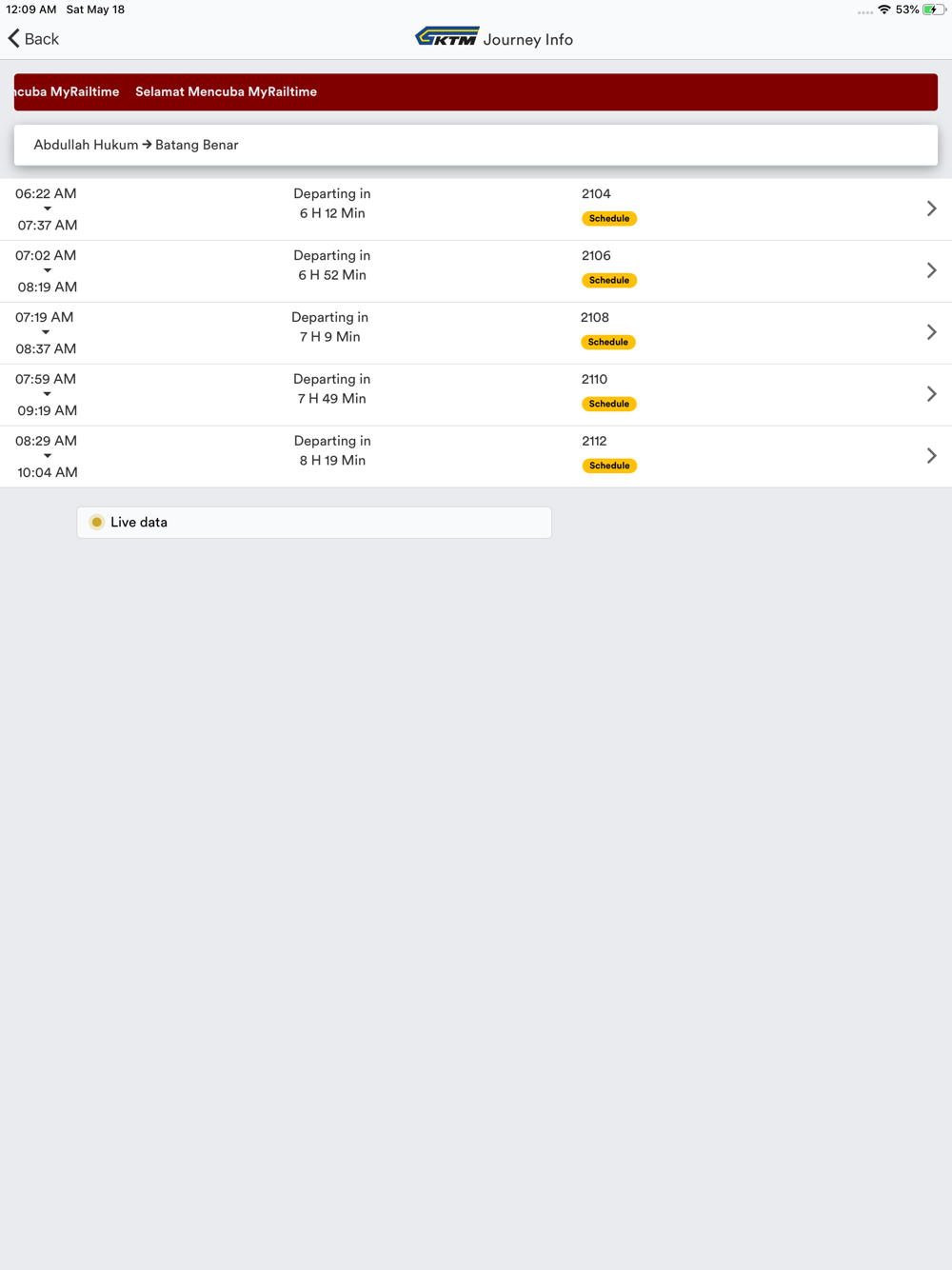This screenshot has height=1270, width=952.
Task: Tap the Abdullah Hukum to Batang Benar route field
Action: point(476,145)
